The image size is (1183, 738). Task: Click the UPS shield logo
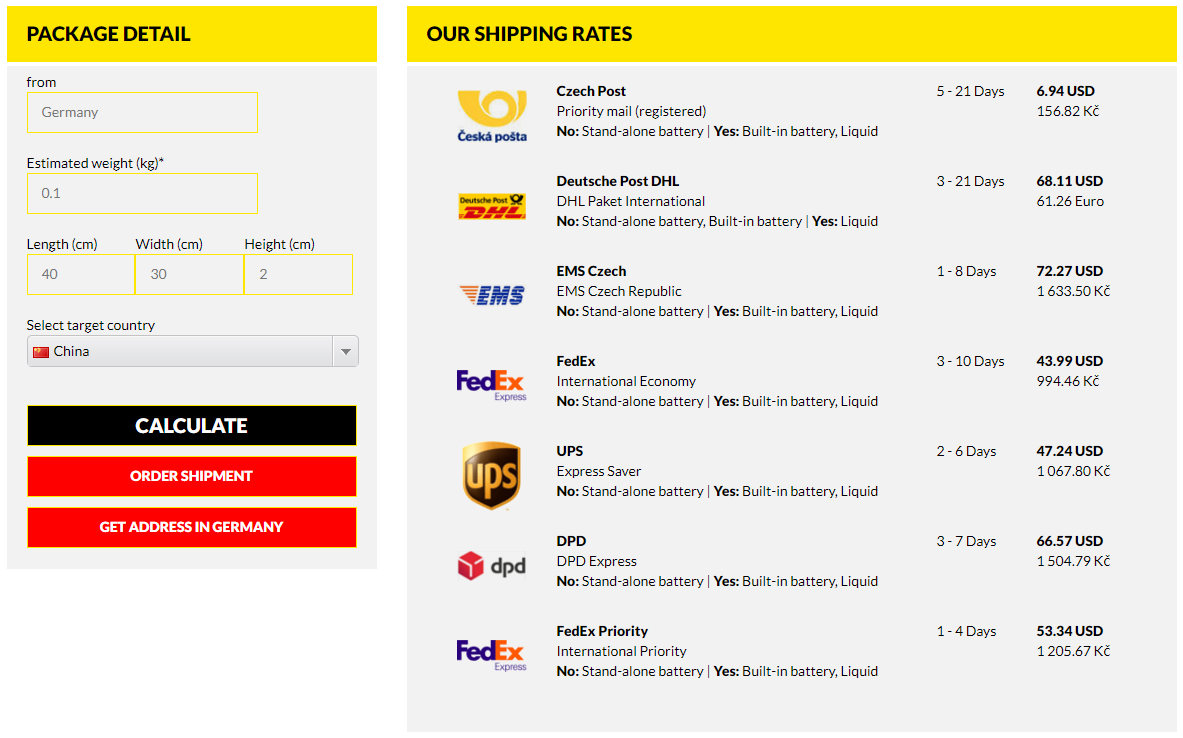pyautogui.click(x=491, y=475)
